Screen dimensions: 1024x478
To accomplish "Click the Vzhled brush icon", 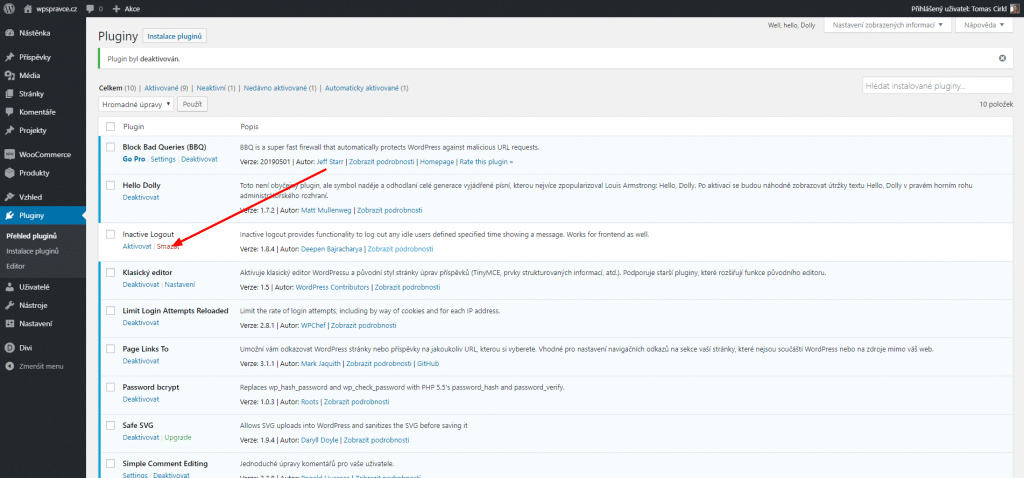I will (x=9, y=197).
